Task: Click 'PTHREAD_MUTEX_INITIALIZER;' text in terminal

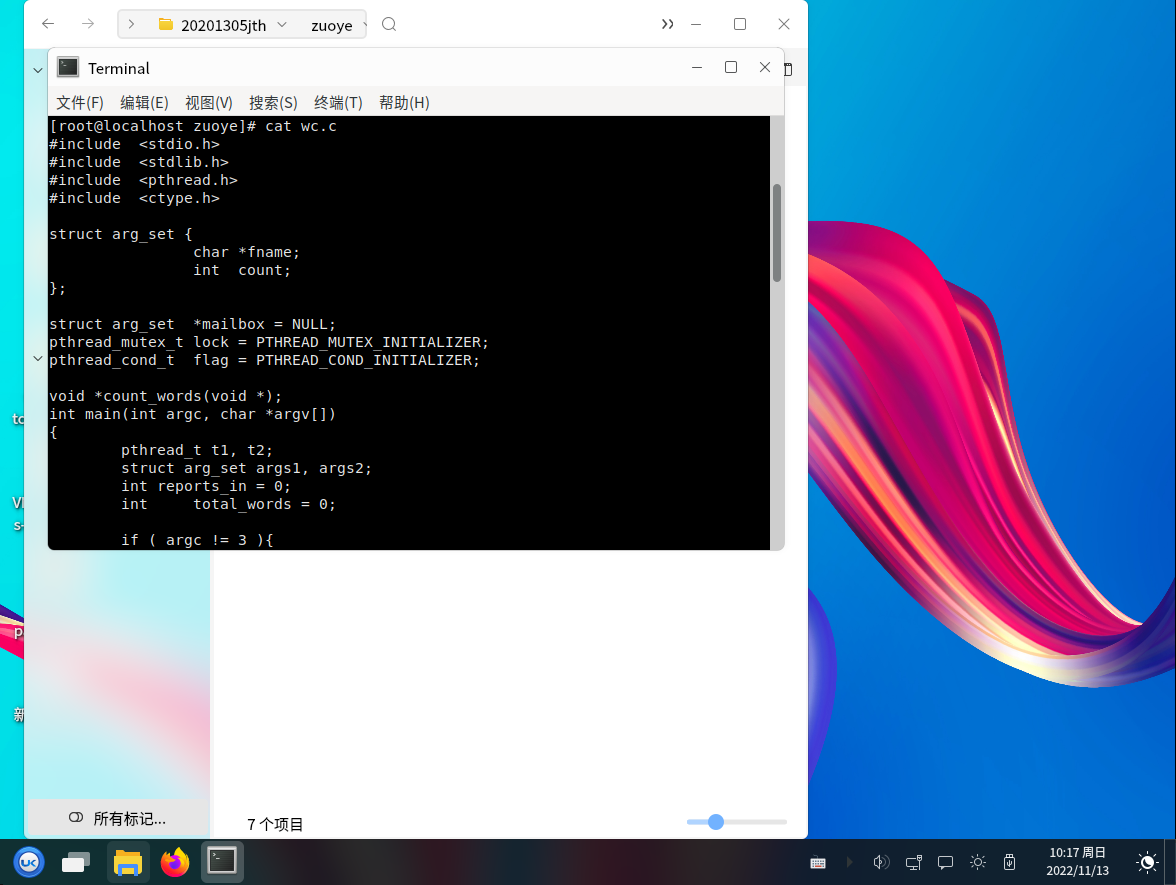Action: click(x=372, y=342)
